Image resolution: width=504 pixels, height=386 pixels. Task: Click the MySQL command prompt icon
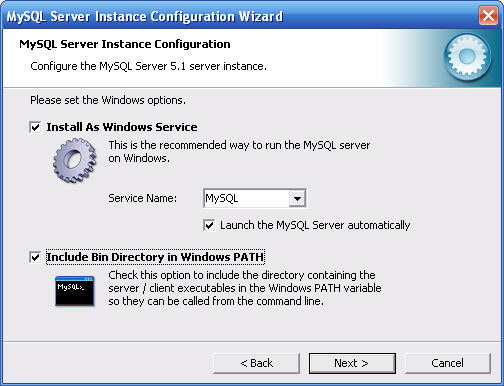75,291
